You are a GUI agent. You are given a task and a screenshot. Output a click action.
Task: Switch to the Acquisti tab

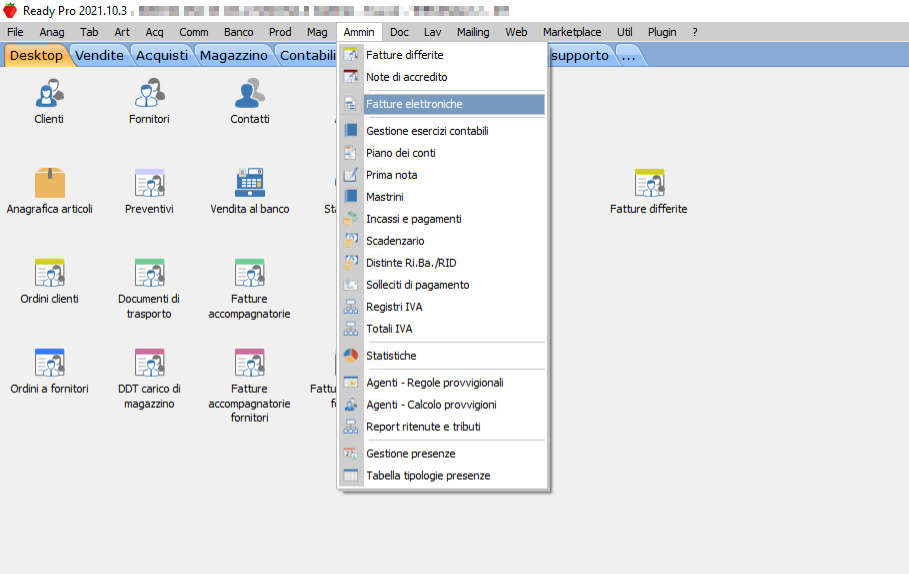point(162,56)
